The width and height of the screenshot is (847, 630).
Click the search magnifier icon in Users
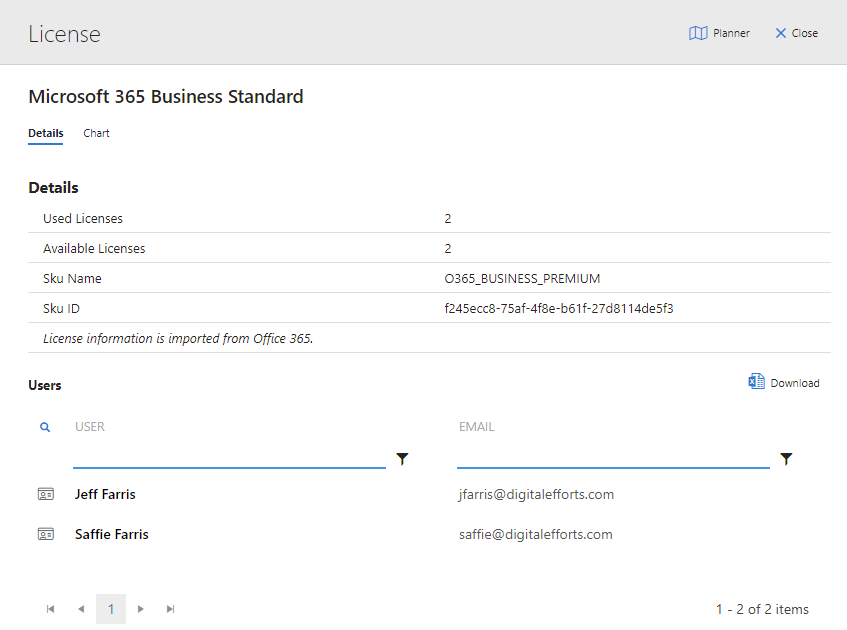[45, 427]
